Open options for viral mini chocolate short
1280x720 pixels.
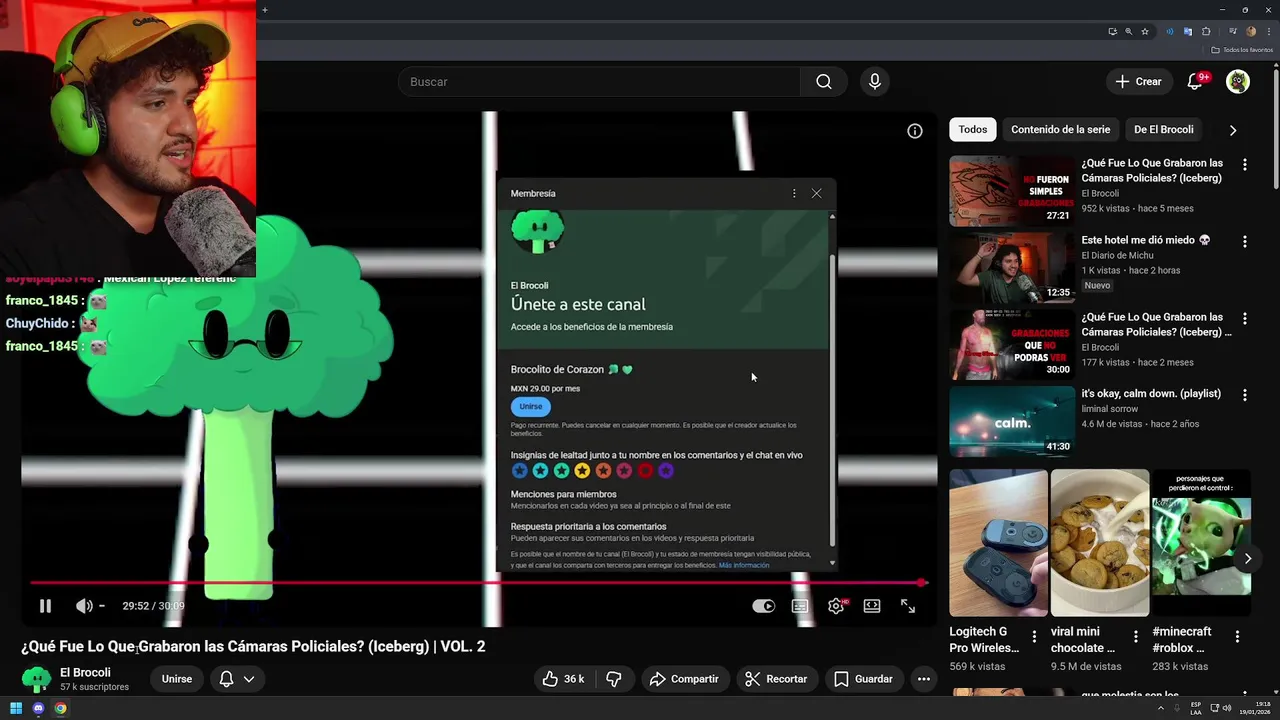[1135, 636]
